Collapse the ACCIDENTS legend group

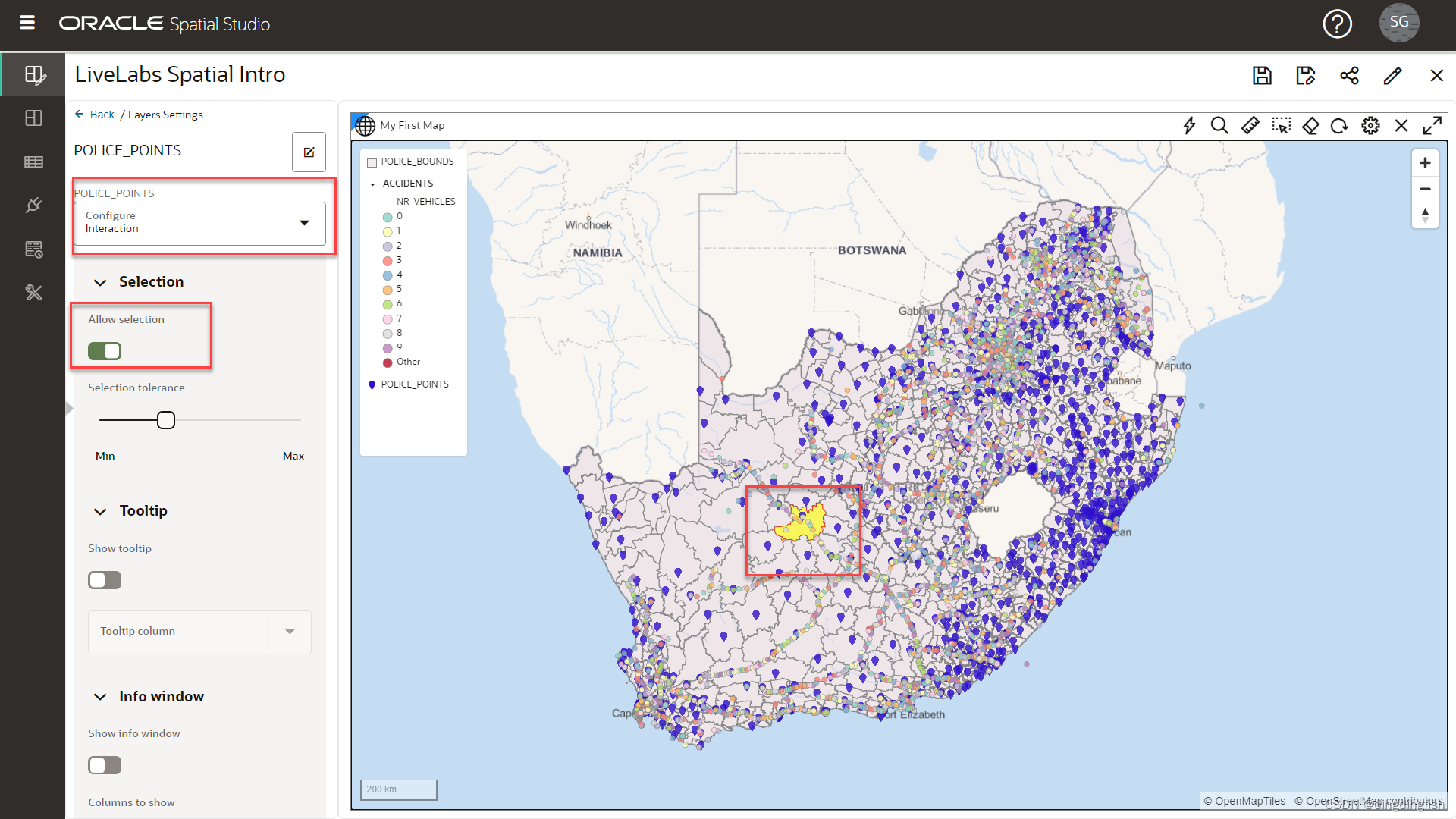tap(372, 184)
